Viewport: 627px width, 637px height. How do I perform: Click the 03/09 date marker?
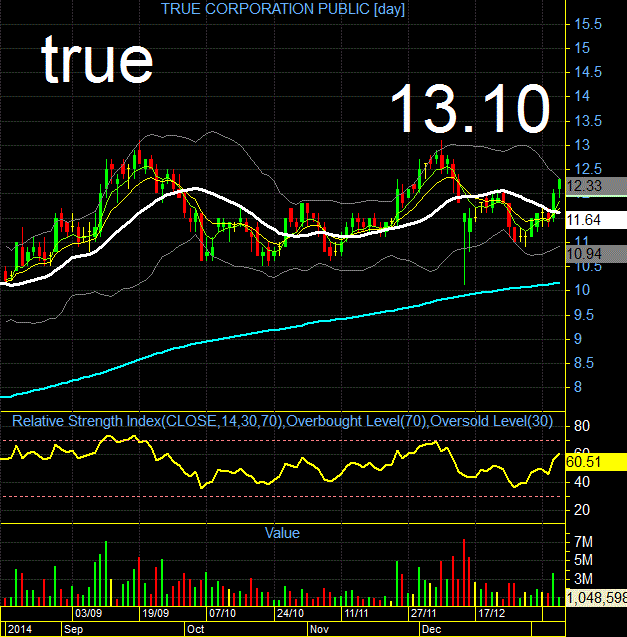tap(89, 613)
